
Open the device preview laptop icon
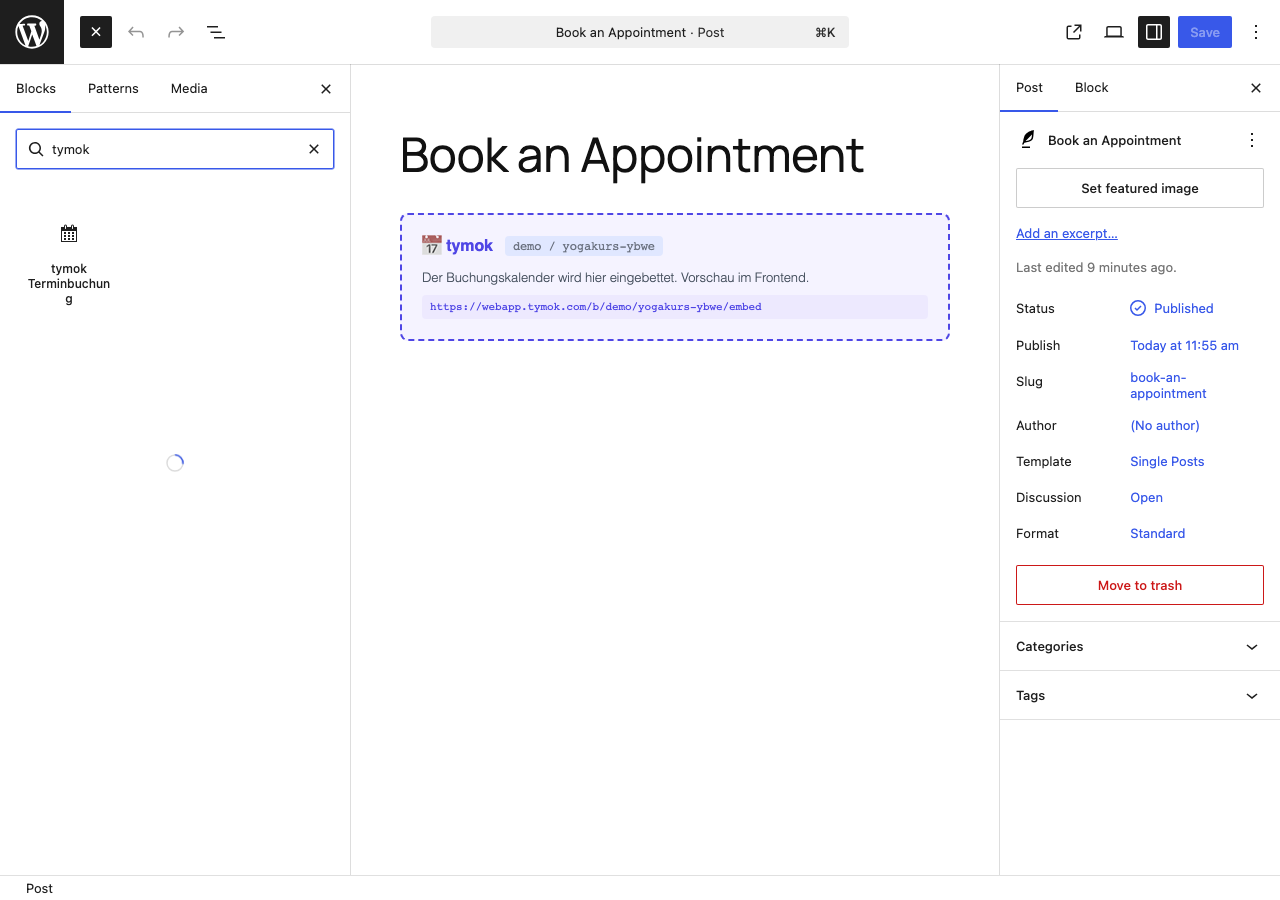[1114, 32]
